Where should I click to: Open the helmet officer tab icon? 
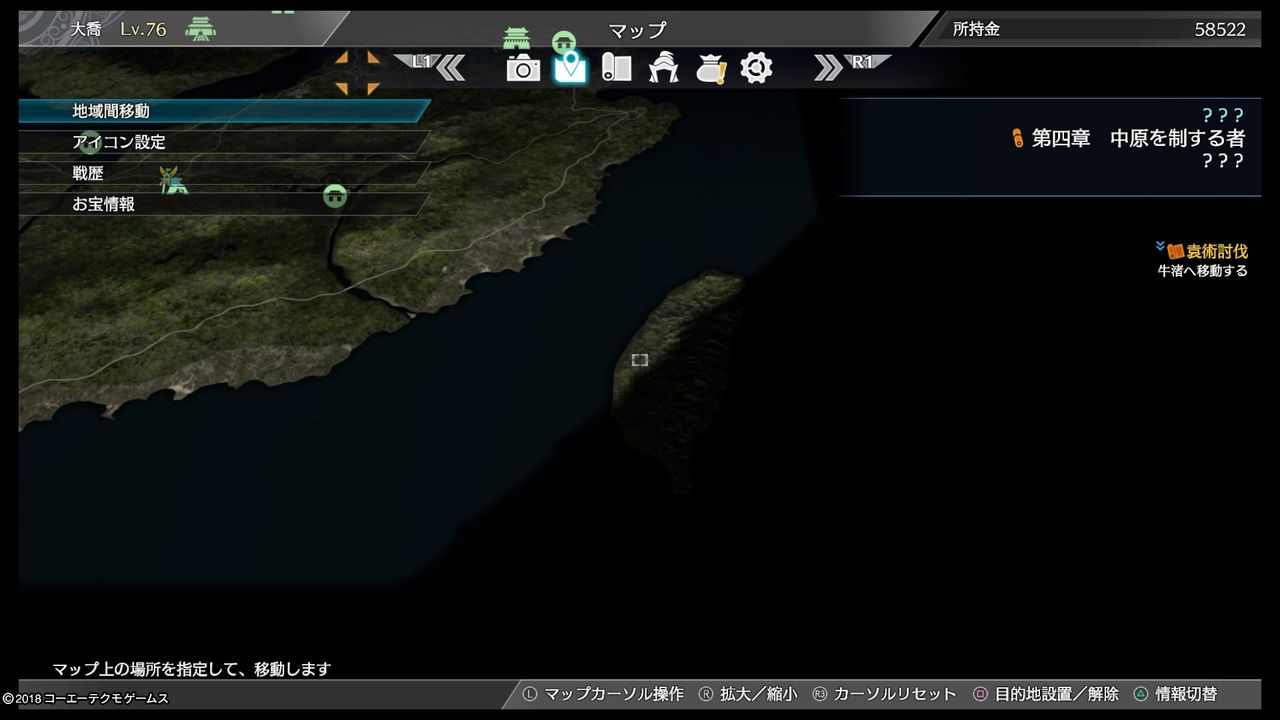click(x=663, y=67)
